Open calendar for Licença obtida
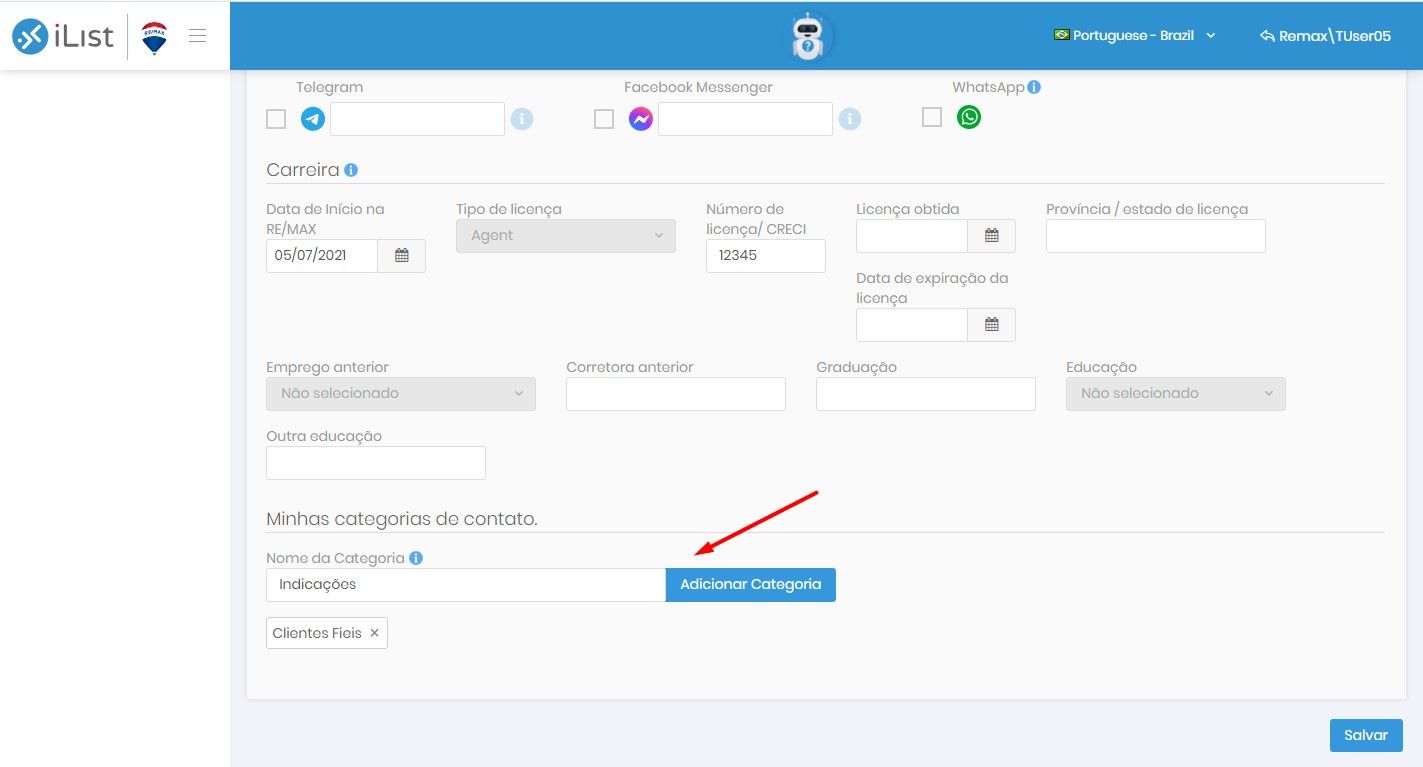Image resolution: width=1423 pixels, height=767 pixels. [992, 236]
